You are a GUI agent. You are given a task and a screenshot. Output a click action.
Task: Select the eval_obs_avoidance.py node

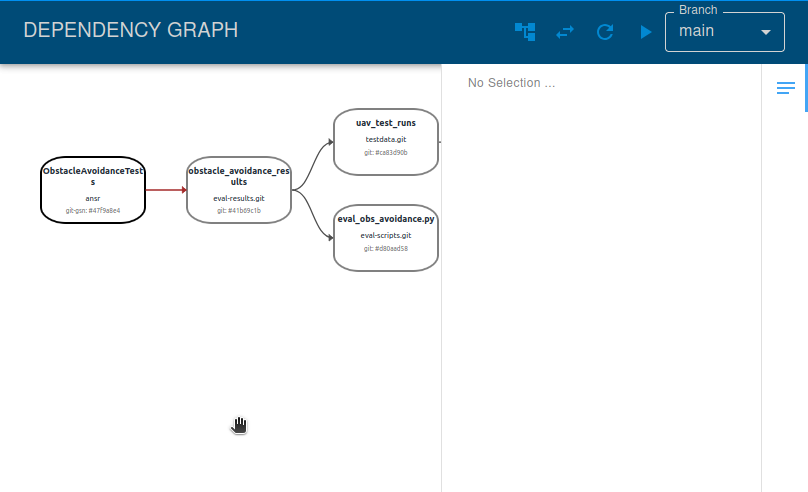click(386, 238)
